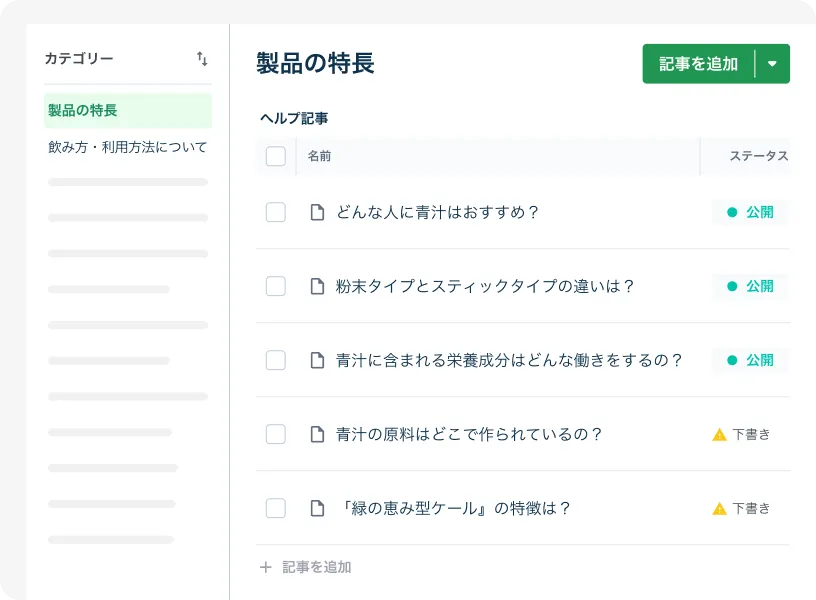The image size is (816, 600).
Task: Toggle the select-all checkbox in table header
Action: (x=276, y=156)
